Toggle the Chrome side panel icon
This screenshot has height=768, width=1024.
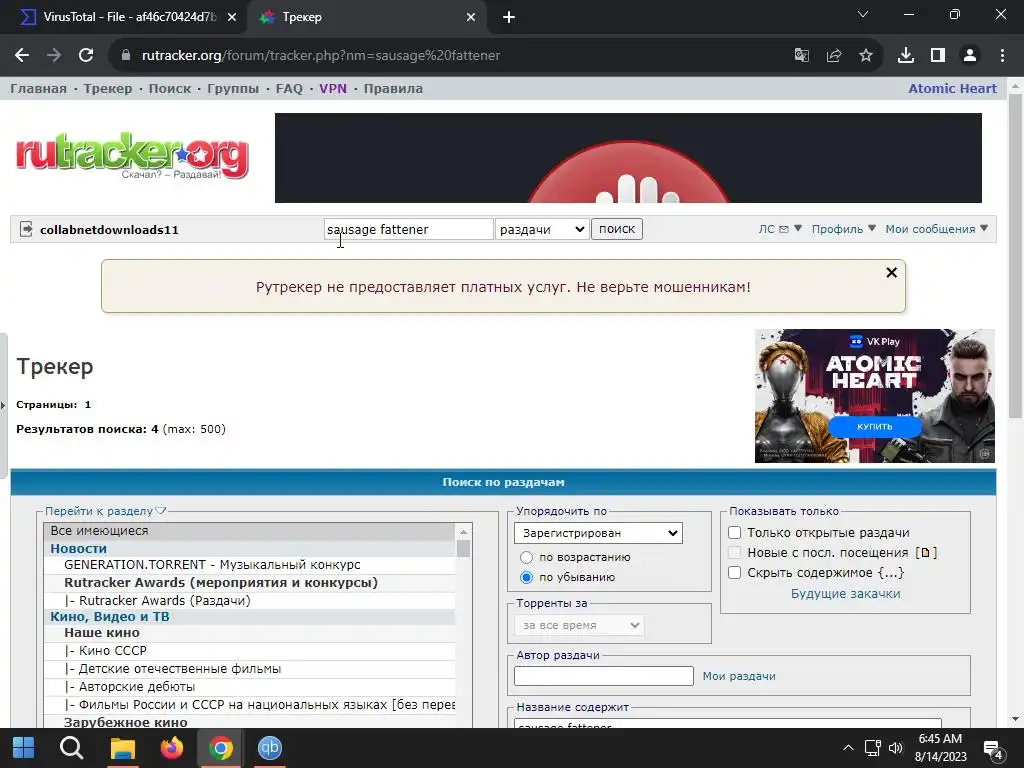click(938, 56)
